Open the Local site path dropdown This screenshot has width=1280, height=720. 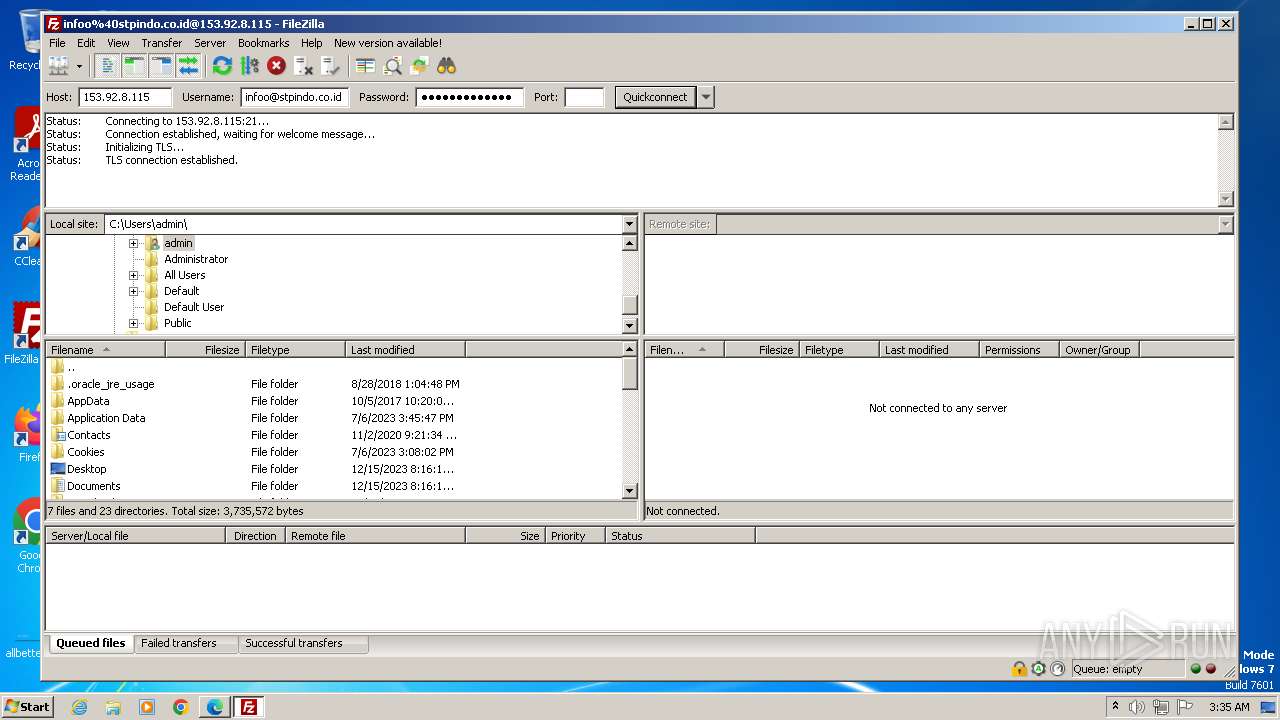click(629, 224)
